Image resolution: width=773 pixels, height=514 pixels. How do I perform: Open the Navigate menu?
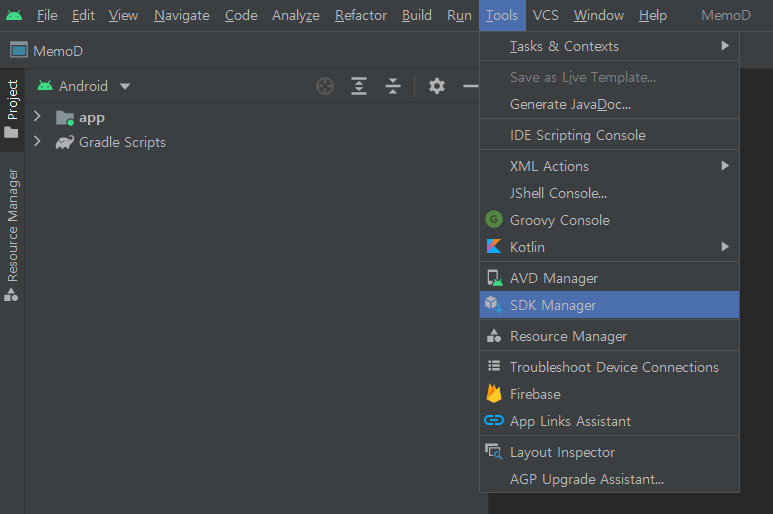tap(181, 16)
